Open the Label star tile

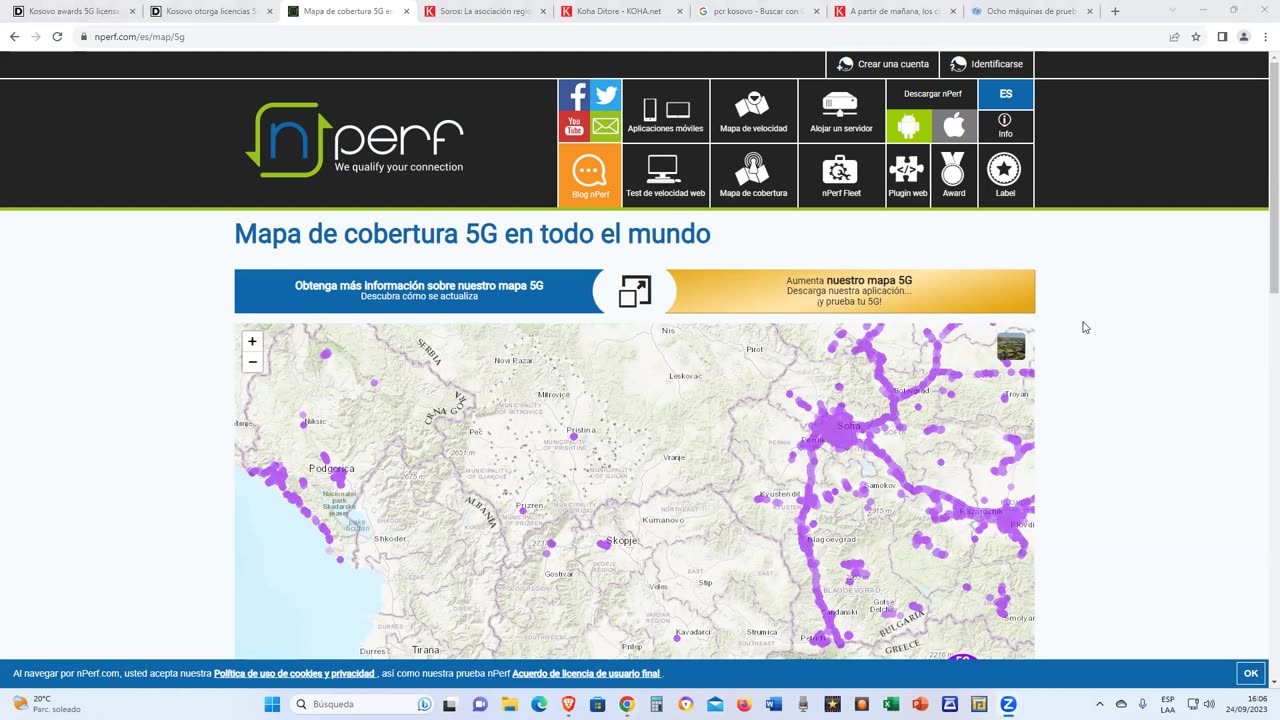pos(1005,176)
